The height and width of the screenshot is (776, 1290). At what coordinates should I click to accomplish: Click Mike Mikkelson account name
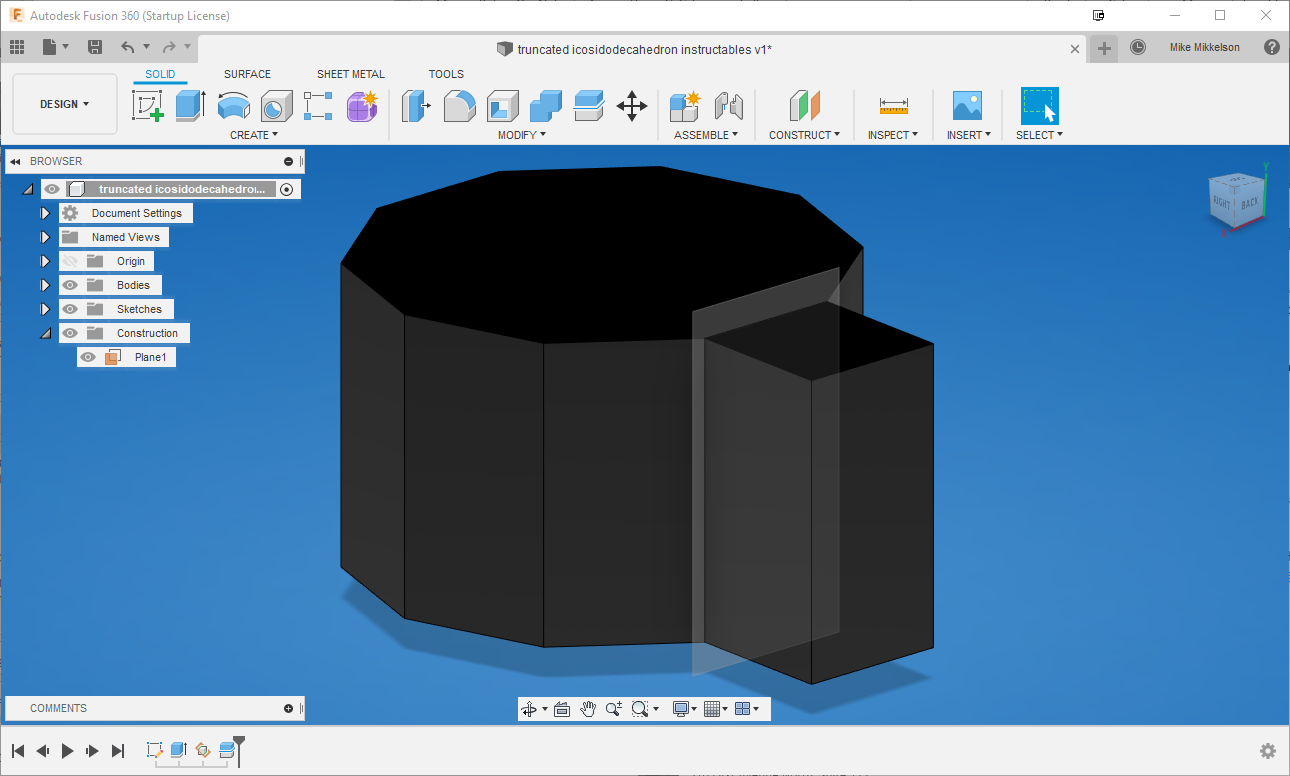[x=1207, y=46]
